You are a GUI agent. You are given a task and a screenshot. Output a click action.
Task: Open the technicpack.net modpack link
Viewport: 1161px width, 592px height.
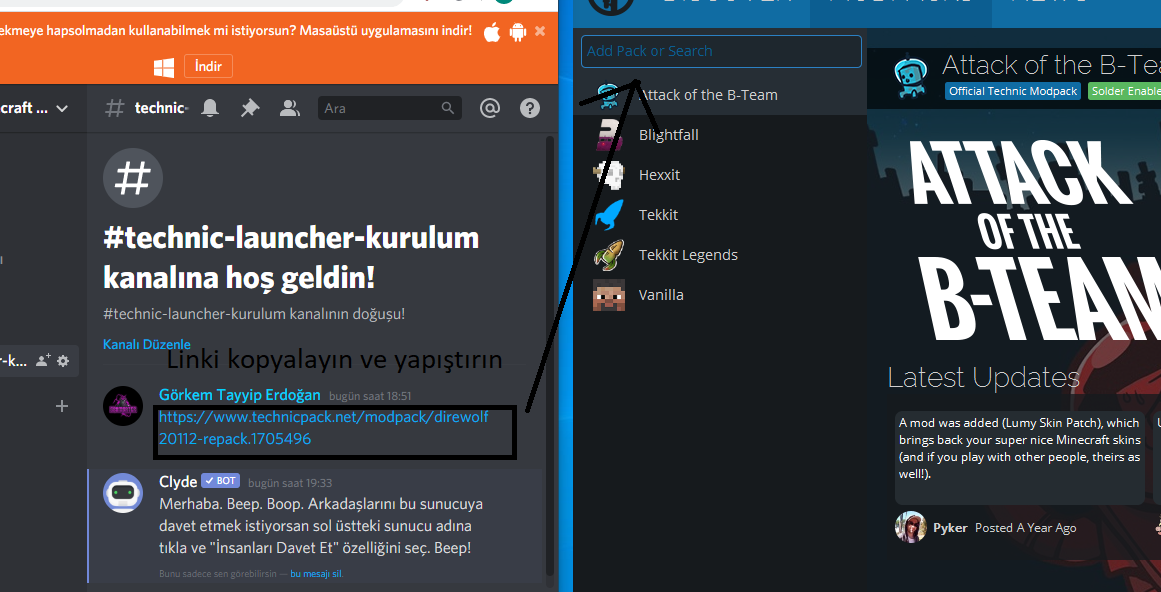point(324,428)
